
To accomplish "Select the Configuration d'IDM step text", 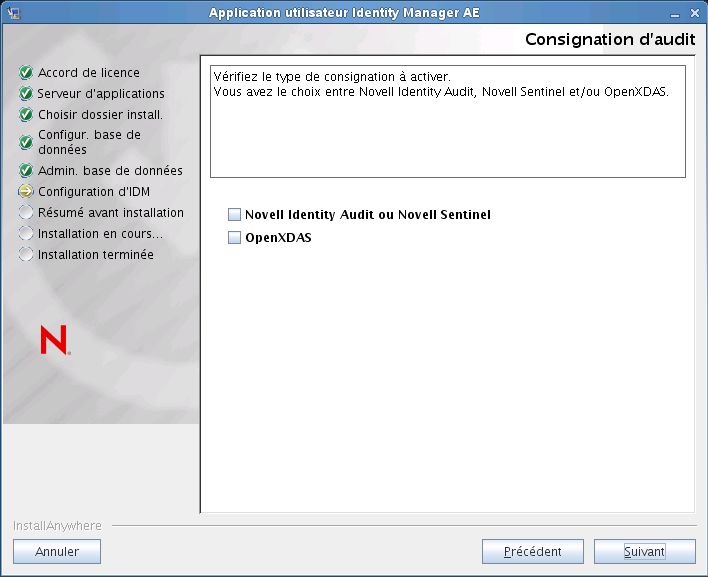I will pyautogui.click(x=94, y=192).
